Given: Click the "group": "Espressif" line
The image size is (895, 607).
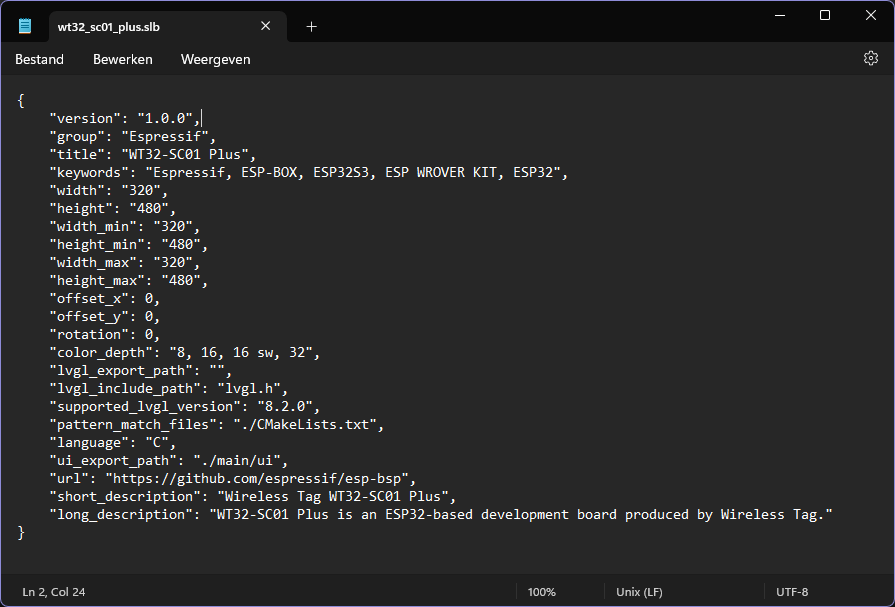Looking at the screenshot, I should (132, 136).
